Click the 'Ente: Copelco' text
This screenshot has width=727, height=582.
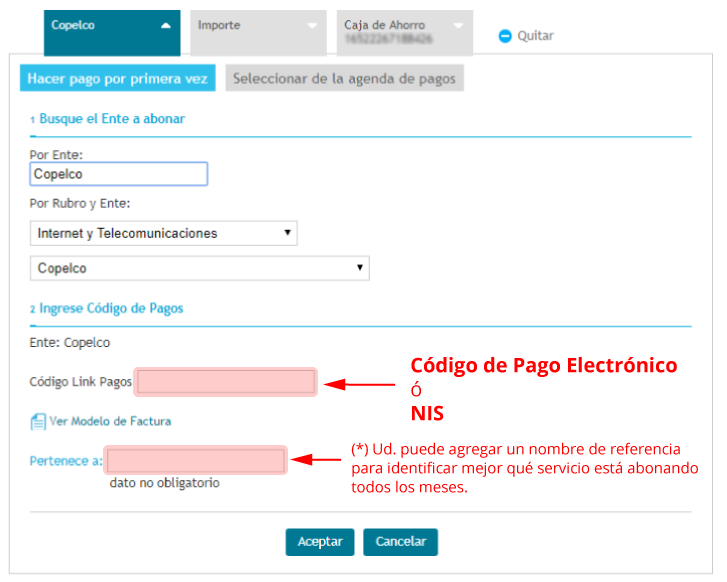[70, 343]
